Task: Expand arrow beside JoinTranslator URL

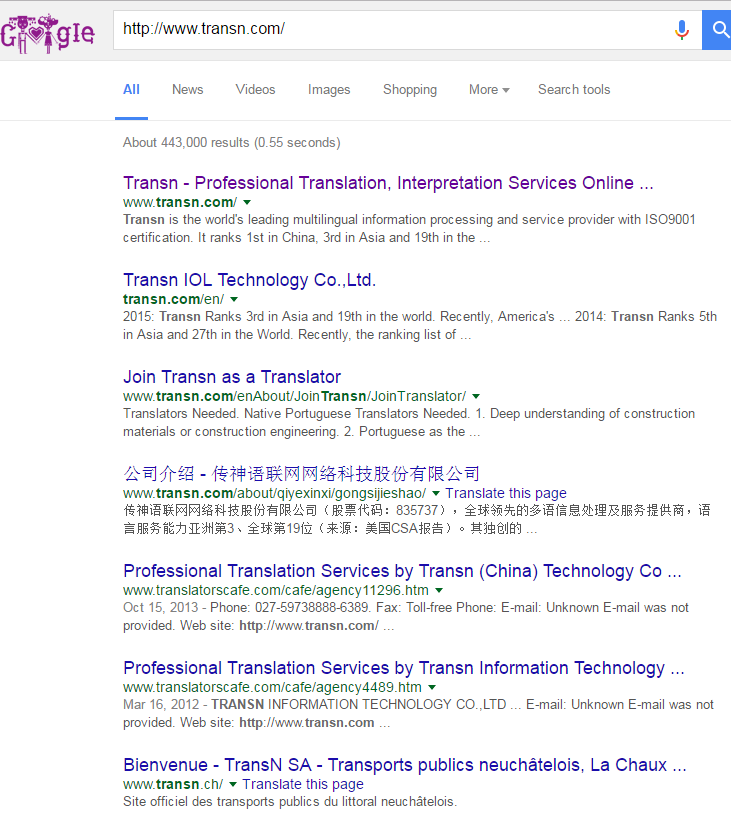Action: (x=476, y=396)
